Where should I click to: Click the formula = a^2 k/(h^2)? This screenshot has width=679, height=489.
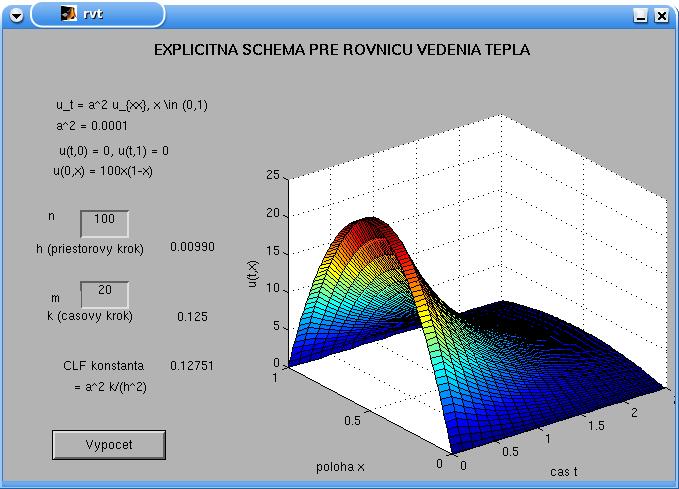pyautogui.click(x=110, y=387)
